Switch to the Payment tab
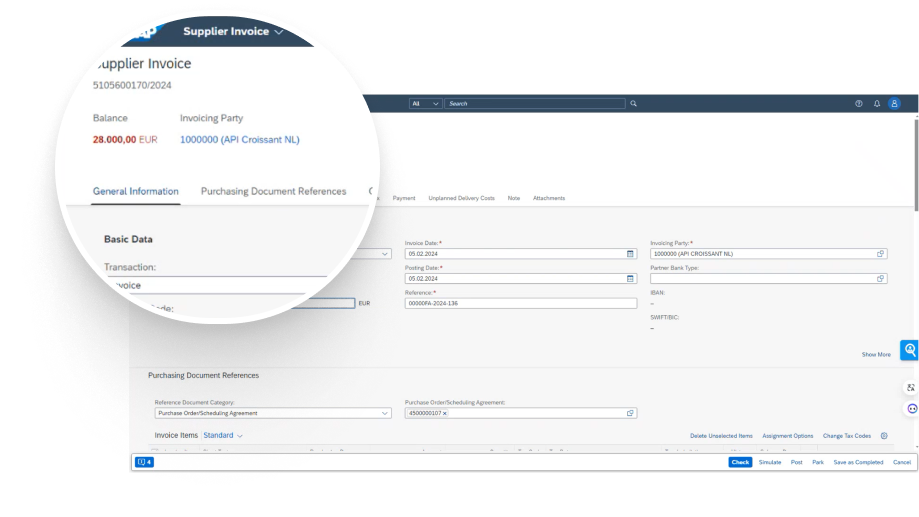This screenshot has height=517, width=919. [x=404, y=198]
